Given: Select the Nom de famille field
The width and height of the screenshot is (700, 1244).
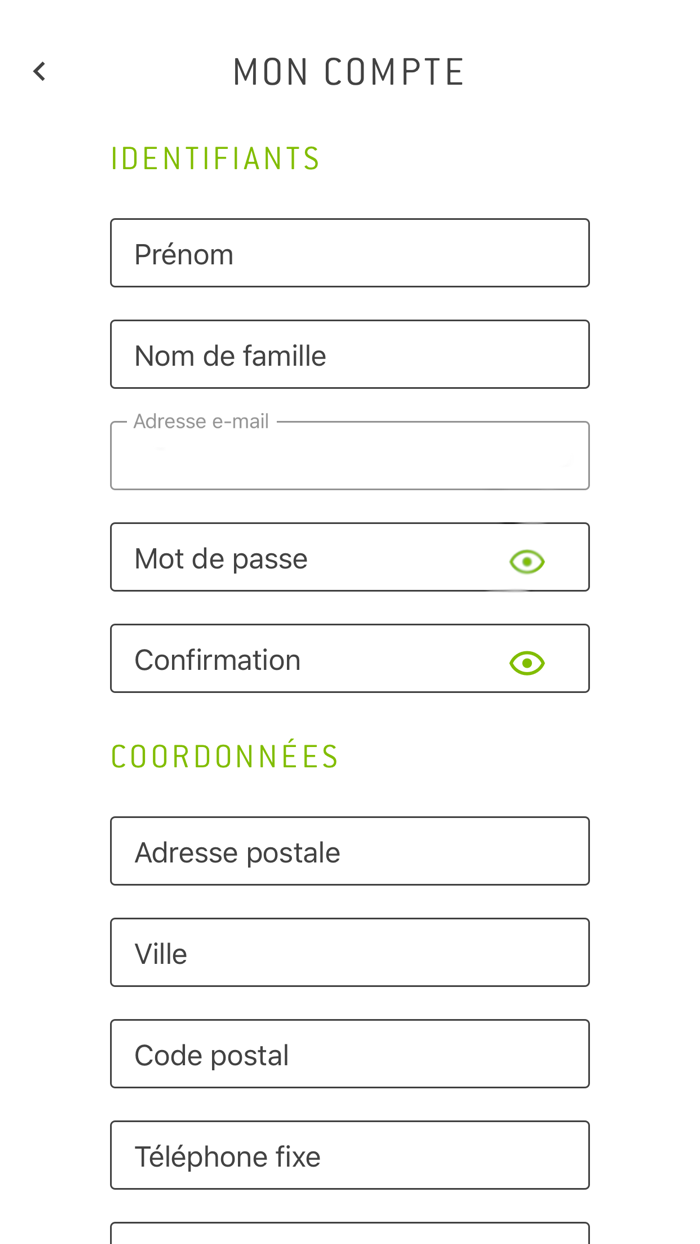Looking at the screenshot, I should [x=350, y=355].
